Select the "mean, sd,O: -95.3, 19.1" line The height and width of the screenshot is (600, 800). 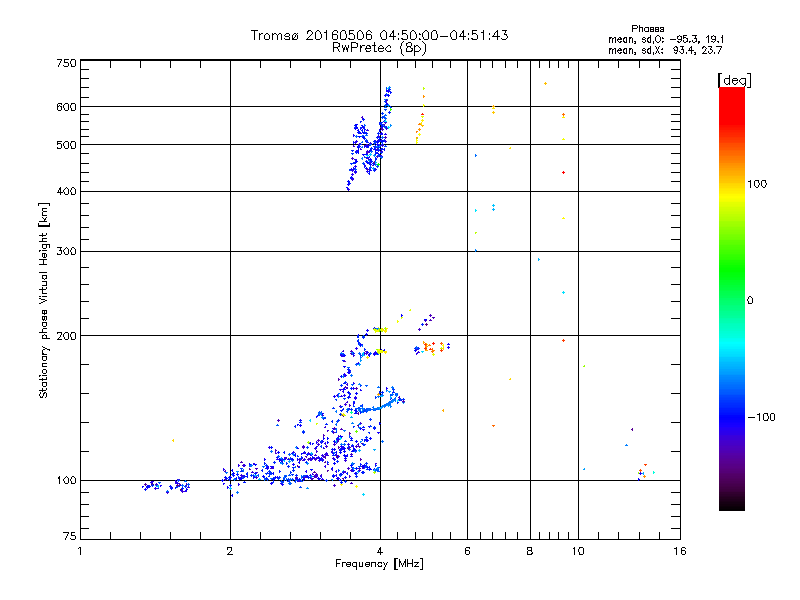(666, 39)
